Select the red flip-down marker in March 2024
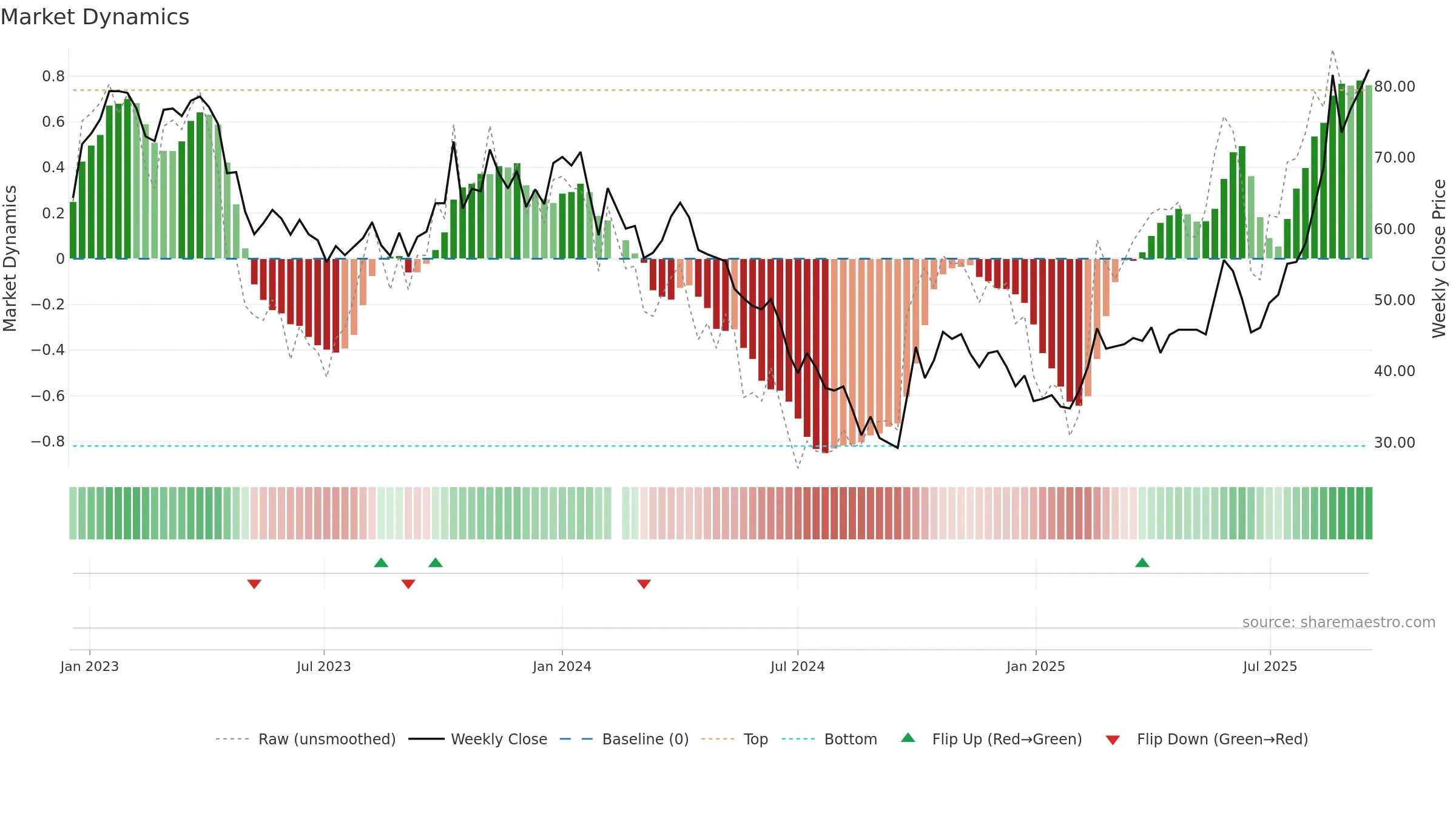 pyautogui.click(x=644, y=584)
